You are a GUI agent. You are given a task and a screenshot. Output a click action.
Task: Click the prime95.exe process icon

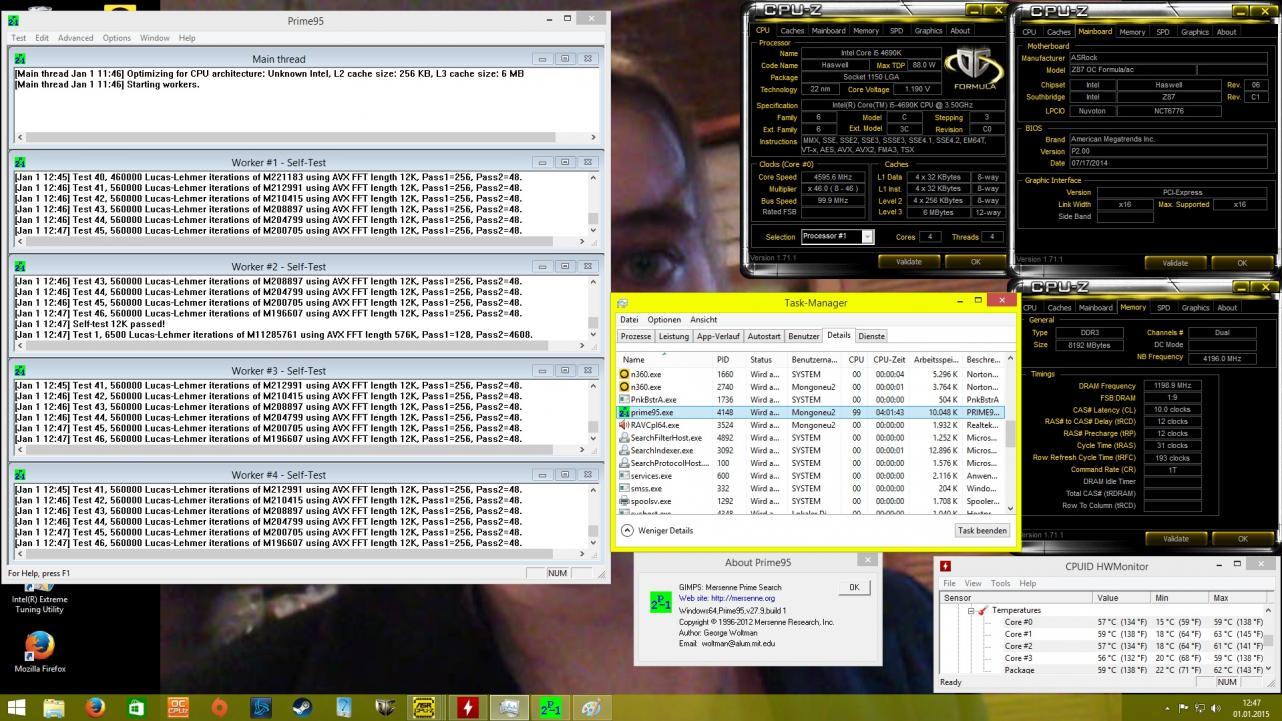tap(625, 412)
